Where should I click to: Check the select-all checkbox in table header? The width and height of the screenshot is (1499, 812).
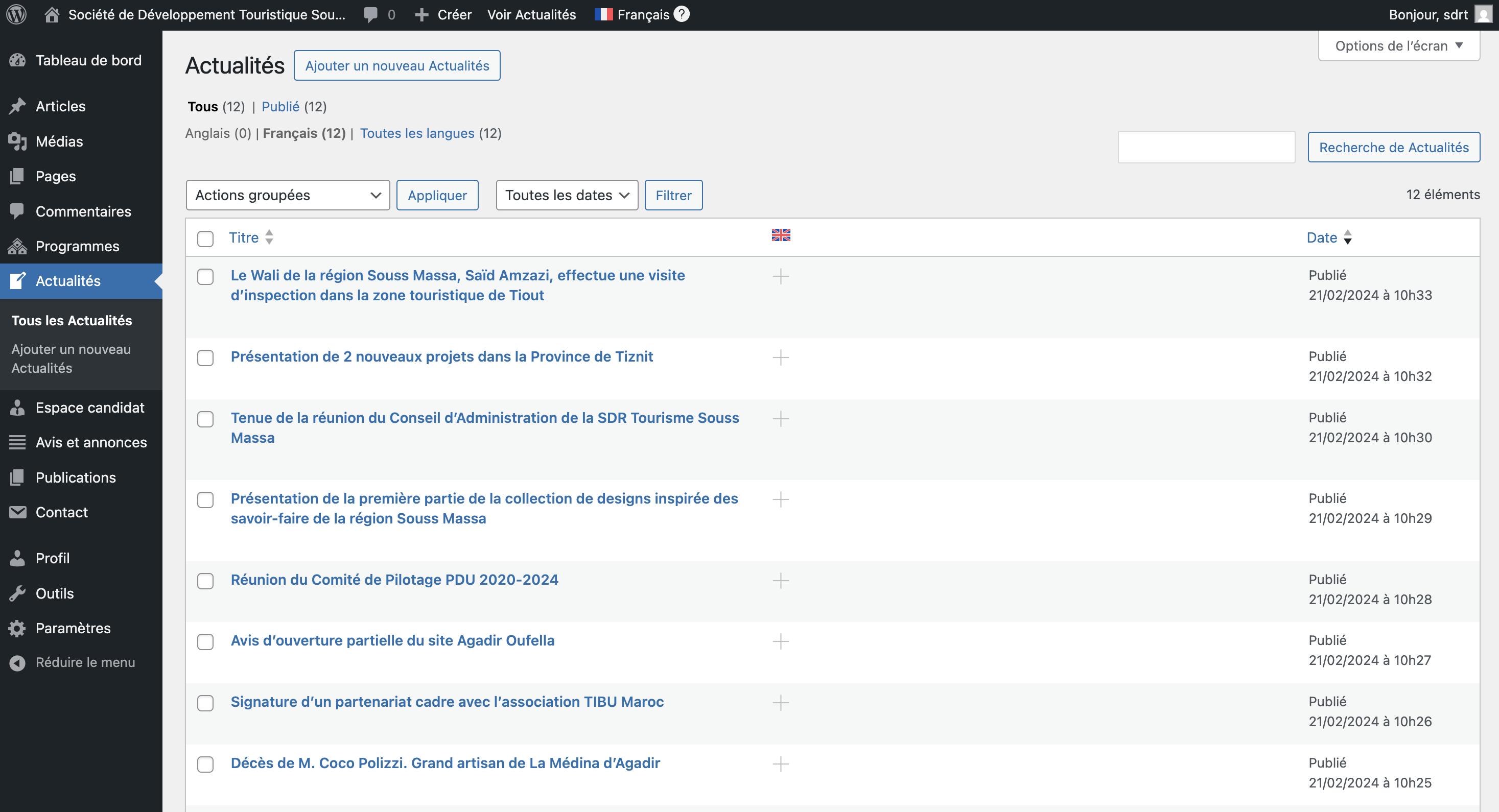coord(205,238)
